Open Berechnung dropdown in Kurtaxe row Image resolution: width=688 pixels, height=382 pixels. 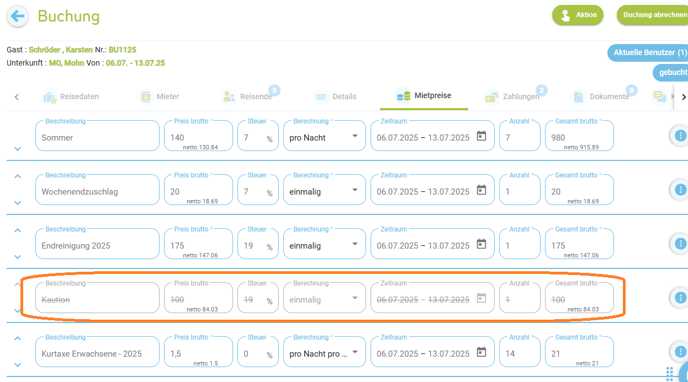324,352
